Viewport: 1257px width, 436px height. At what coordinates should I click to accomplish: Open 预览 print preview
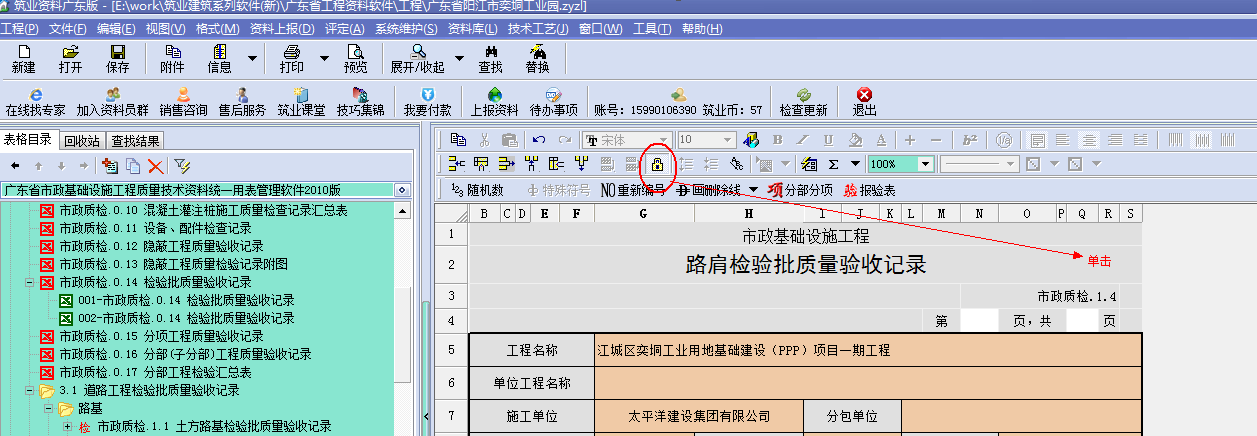pos(355,58)
